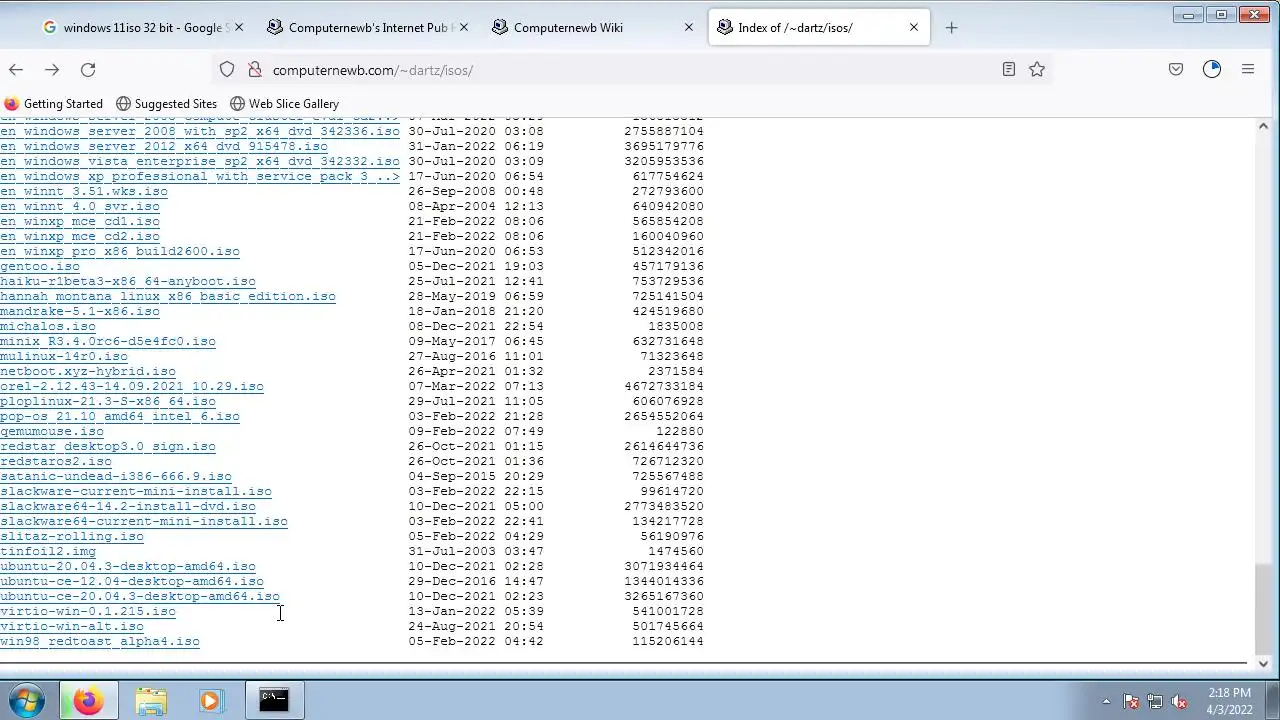Open a new tab with plus button
The image size is (1280, 720).
951,28
